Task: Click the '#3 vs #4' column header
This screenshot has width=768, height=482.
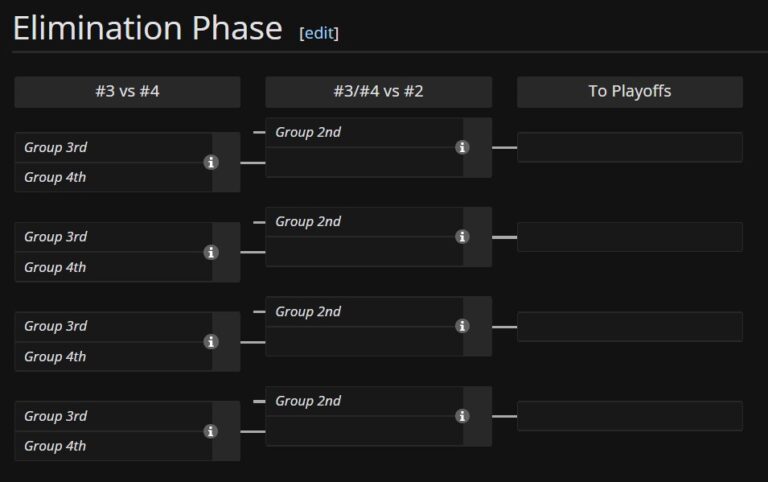Action: point(127,92)
